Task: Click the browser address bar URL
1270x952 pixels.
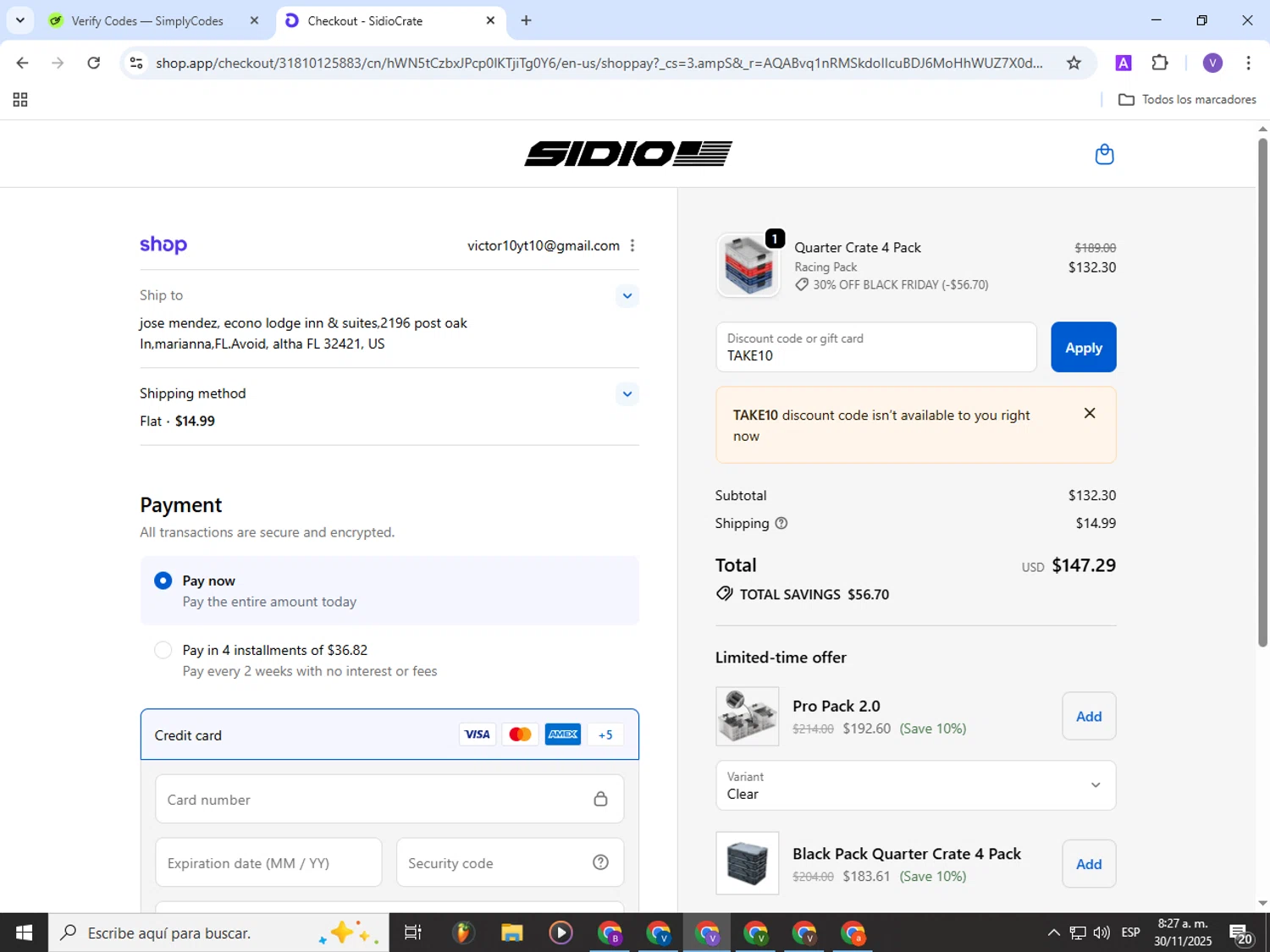Action: (599, 63)
